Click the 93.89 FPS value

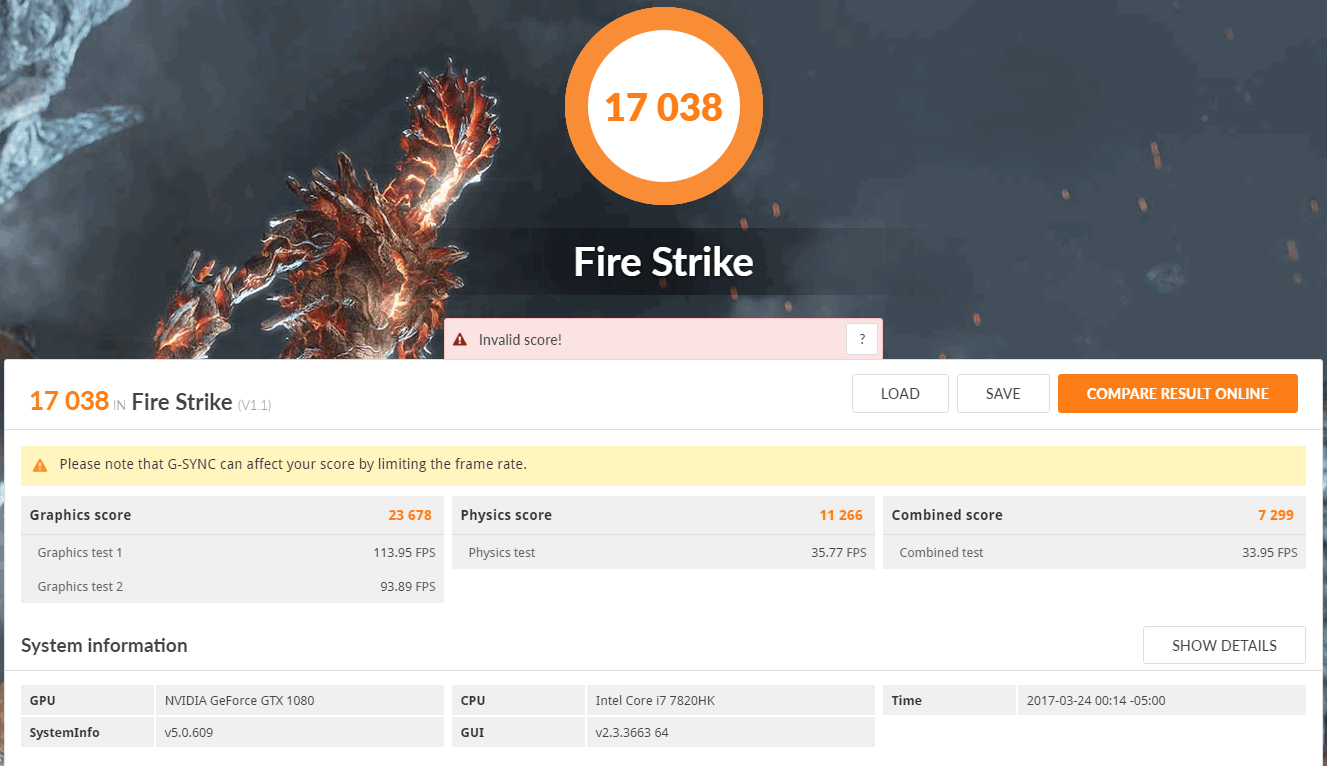[408, 586]
